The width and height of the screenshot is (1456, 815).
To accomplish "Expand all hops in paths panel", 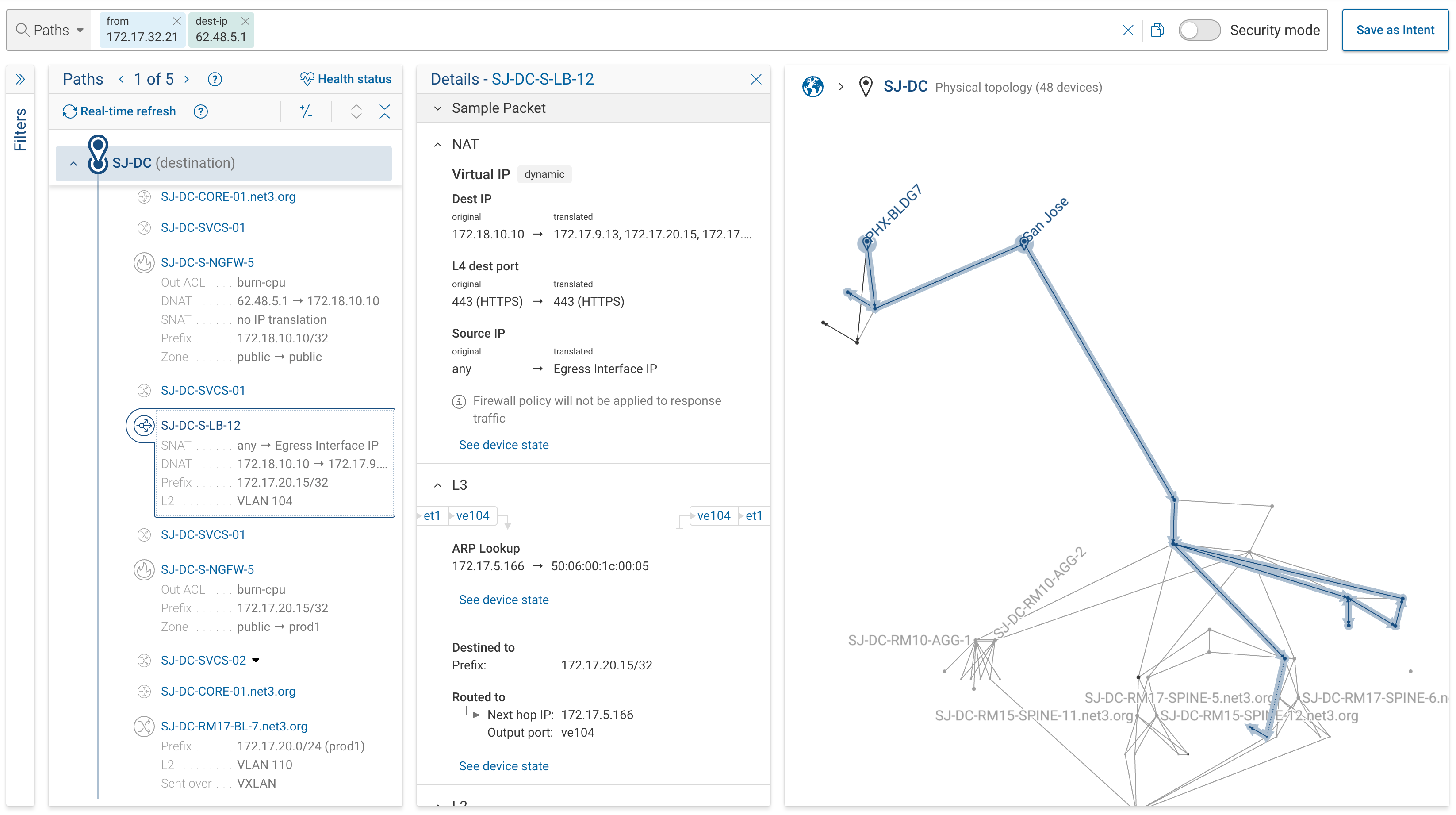I will (x=356, y=111).
